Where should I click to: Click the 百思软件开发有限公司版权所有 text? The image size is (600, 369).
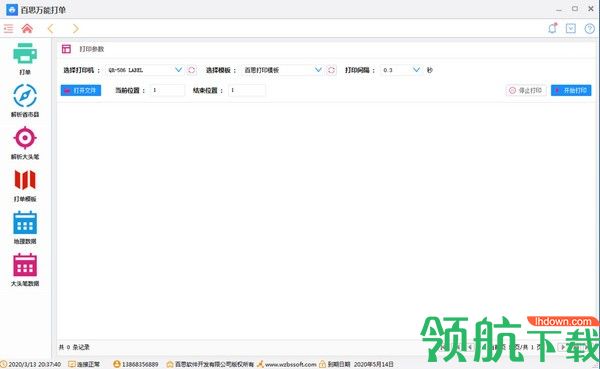tap(215, 364)
